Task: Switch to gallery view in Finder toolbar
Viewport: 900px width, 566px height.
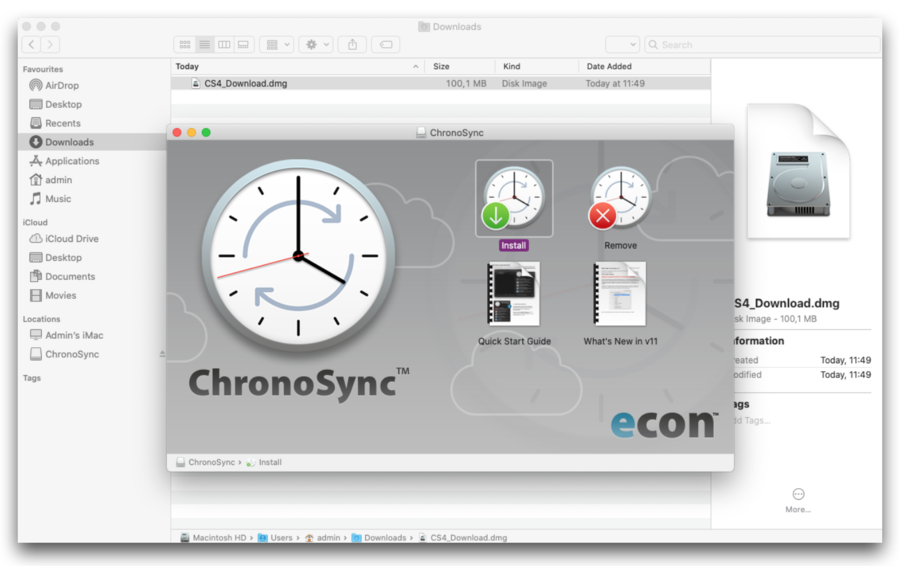Action: 243,44
